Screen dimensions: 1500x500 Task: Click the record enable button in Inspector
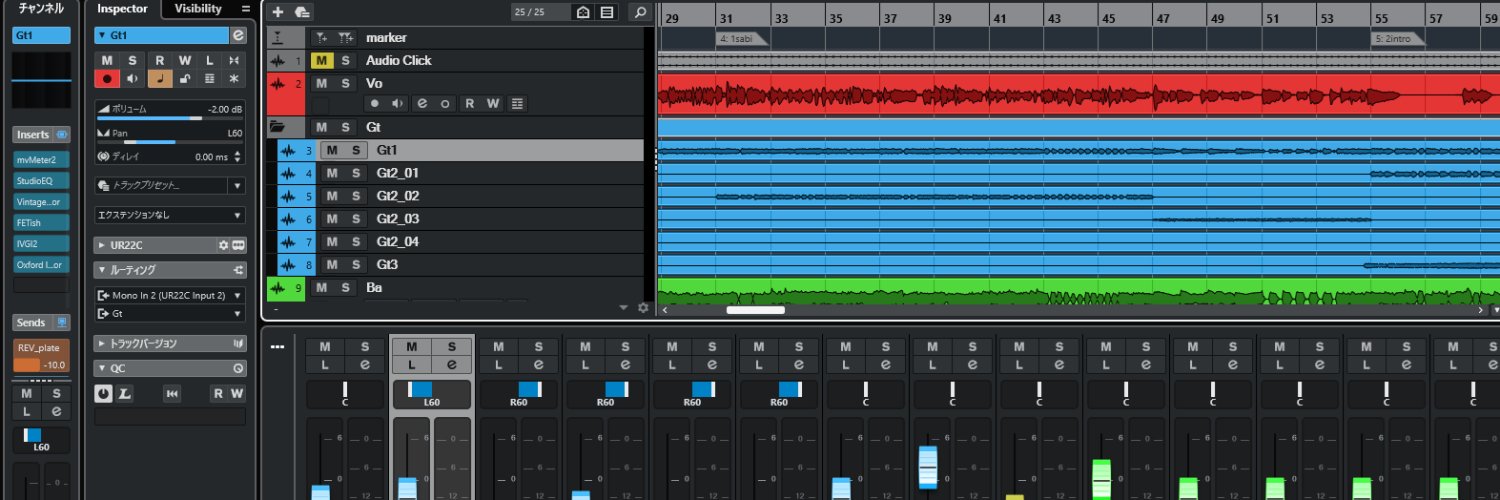tap(107, 78)
